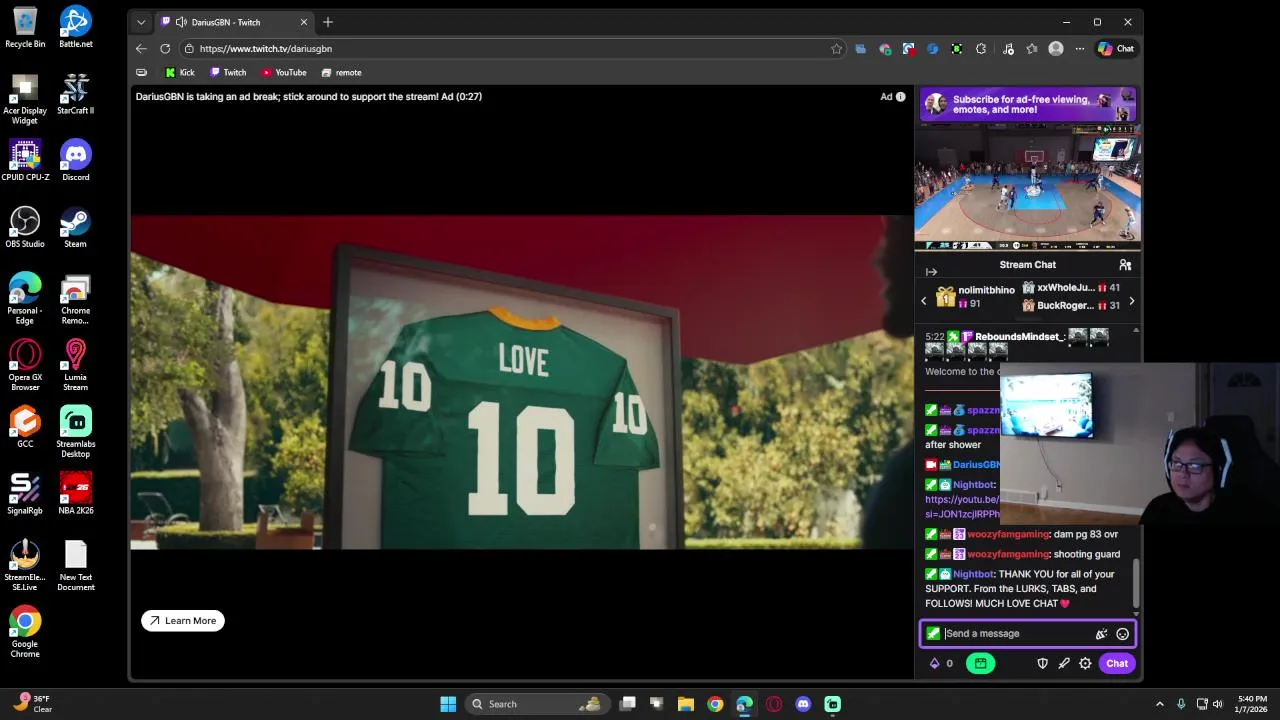The height and width of the screenshot is (720, 1280).
Task: Open YouTube bookmark in favorites bar
Action: [x=284, y=72]
